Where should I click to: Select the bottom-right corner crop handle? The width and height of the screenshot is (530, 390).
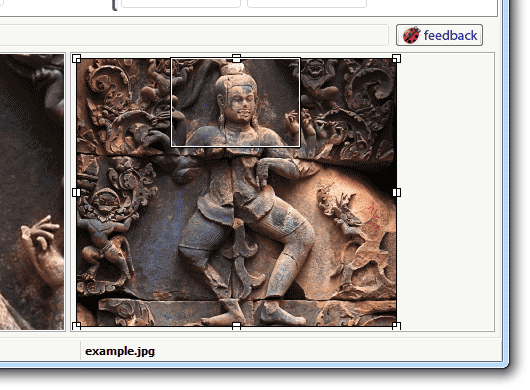coord(396,326)
